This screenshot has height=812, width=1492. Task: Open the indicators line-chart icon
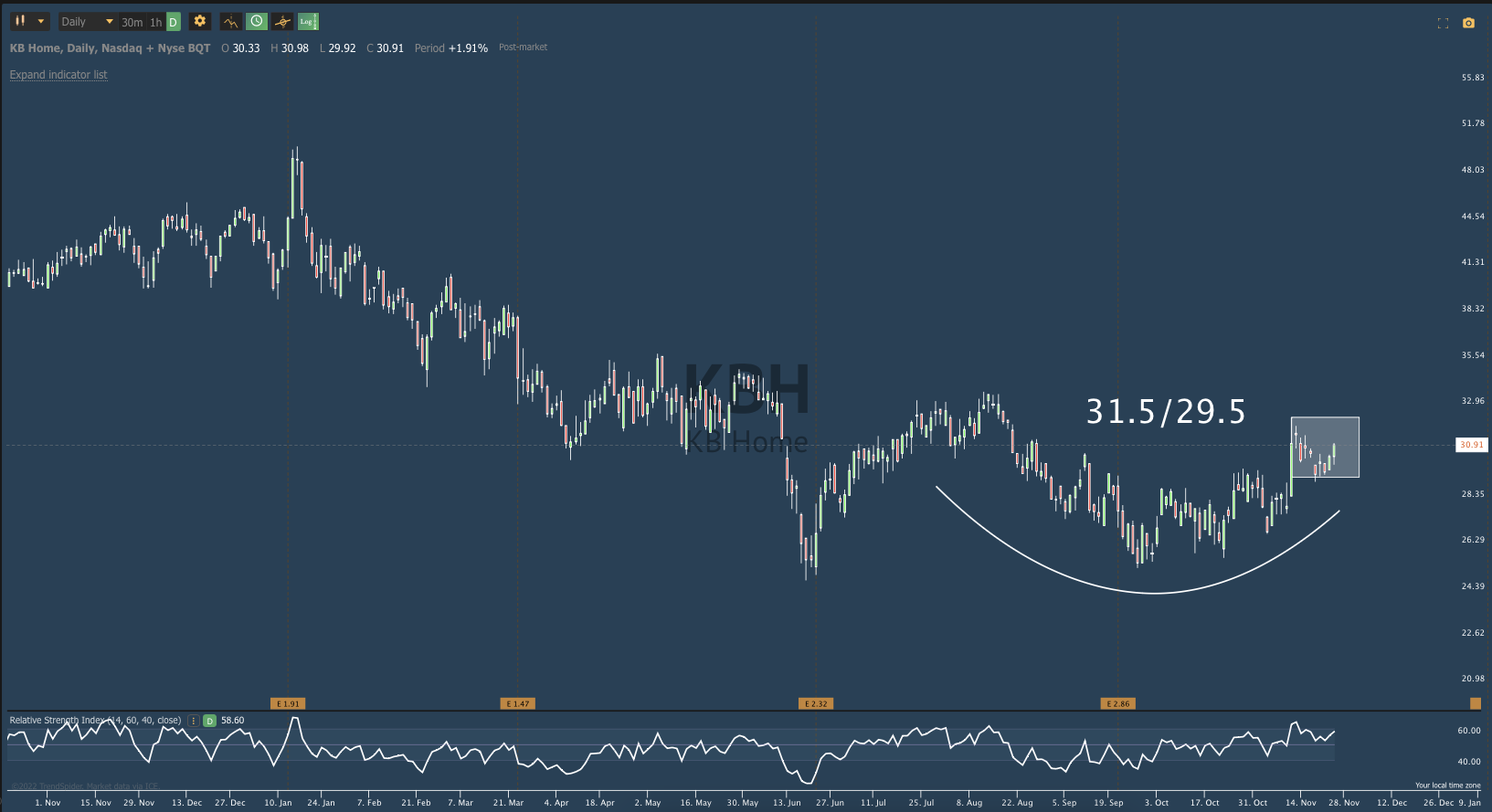(x=231, y=21)
